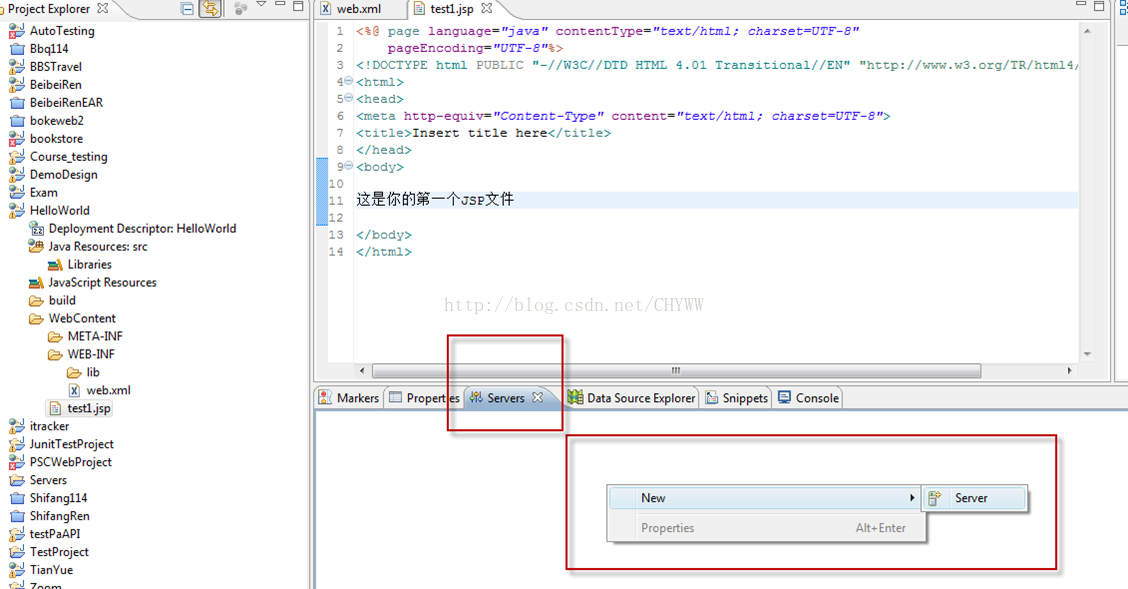Click Shifang114 project
This screenshot has height=589, width=1128.
(58, 498)
